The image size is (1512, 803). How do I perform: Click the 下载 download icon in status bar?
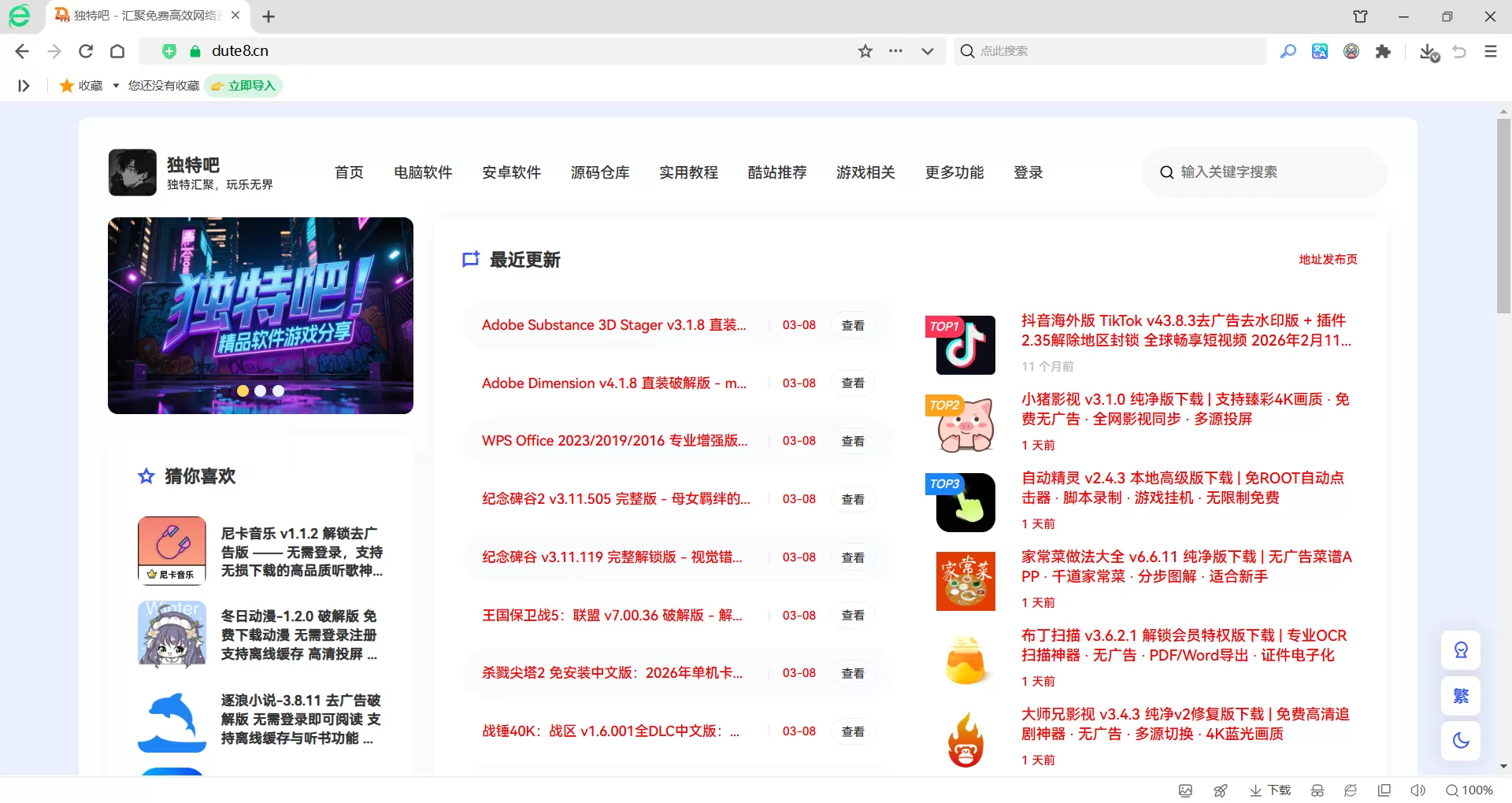point(1269,790)
